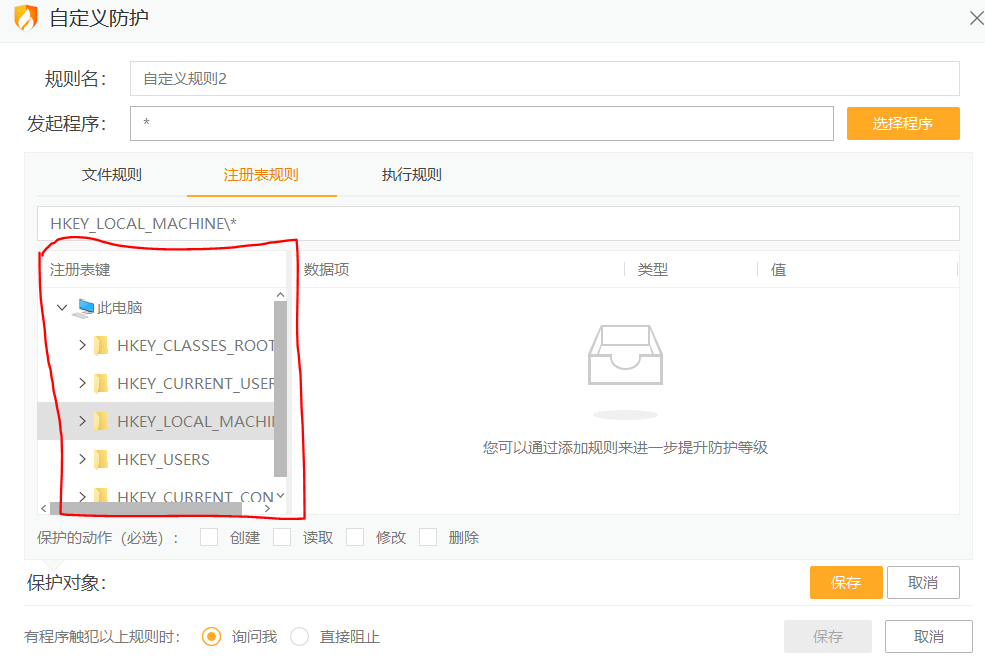Click the tree scrollbar up arrow
985x659 pixels.
pos(280,295)
